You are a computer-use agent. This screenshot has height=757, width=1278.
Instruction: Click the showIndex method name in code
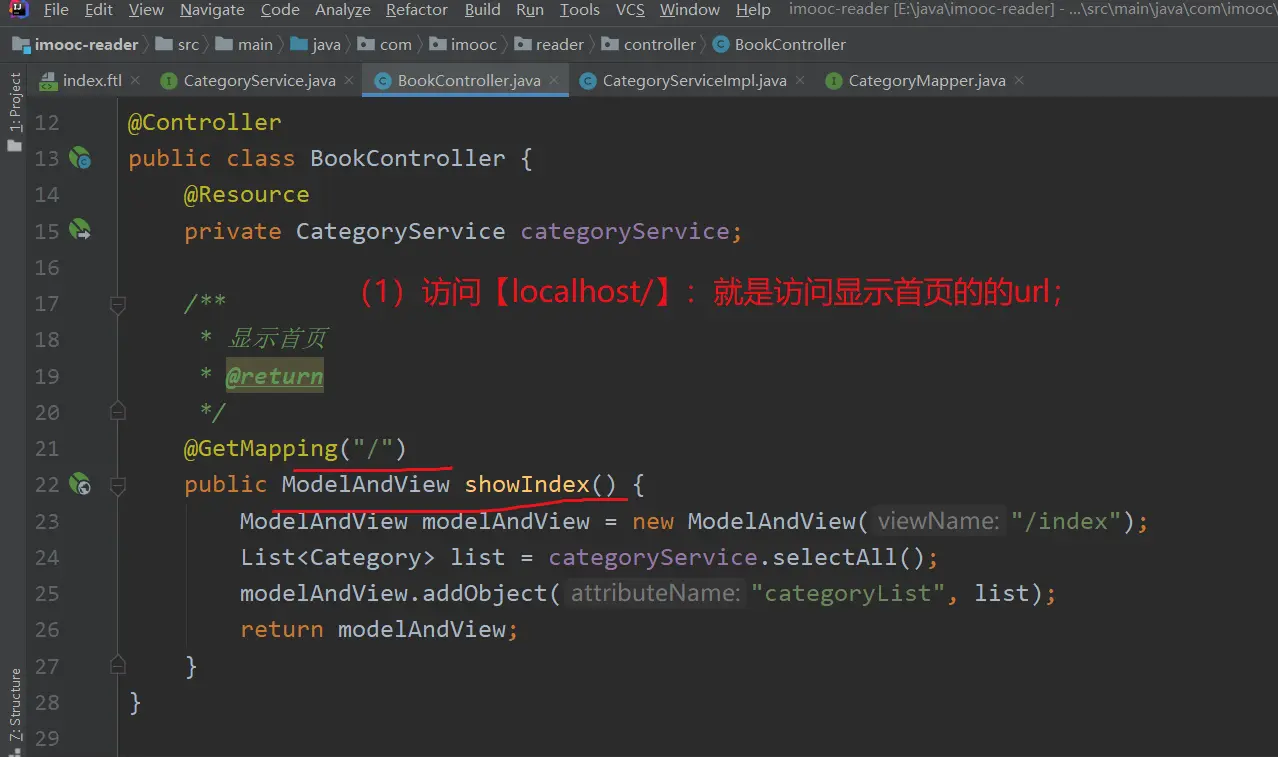pyautogui.click(x=527, y=485)
